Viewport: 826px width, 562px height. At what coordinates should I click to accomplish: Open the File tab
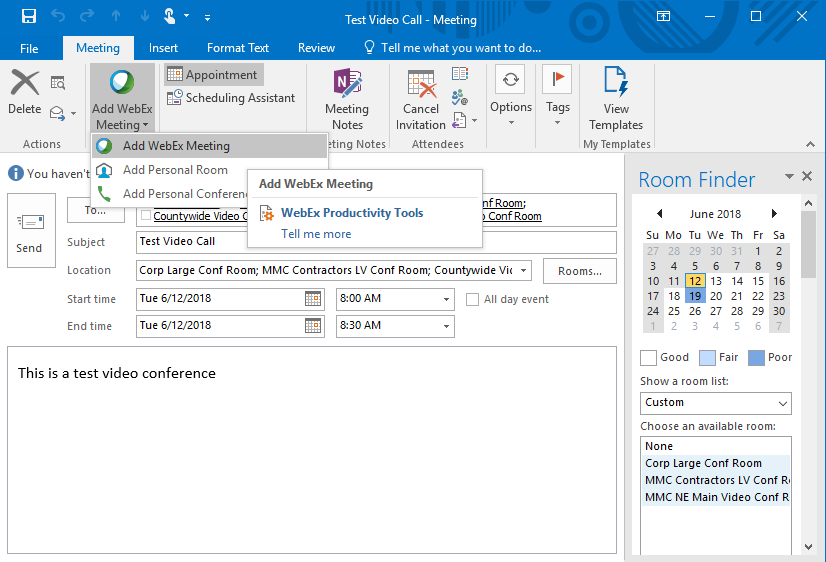(29, 48)
